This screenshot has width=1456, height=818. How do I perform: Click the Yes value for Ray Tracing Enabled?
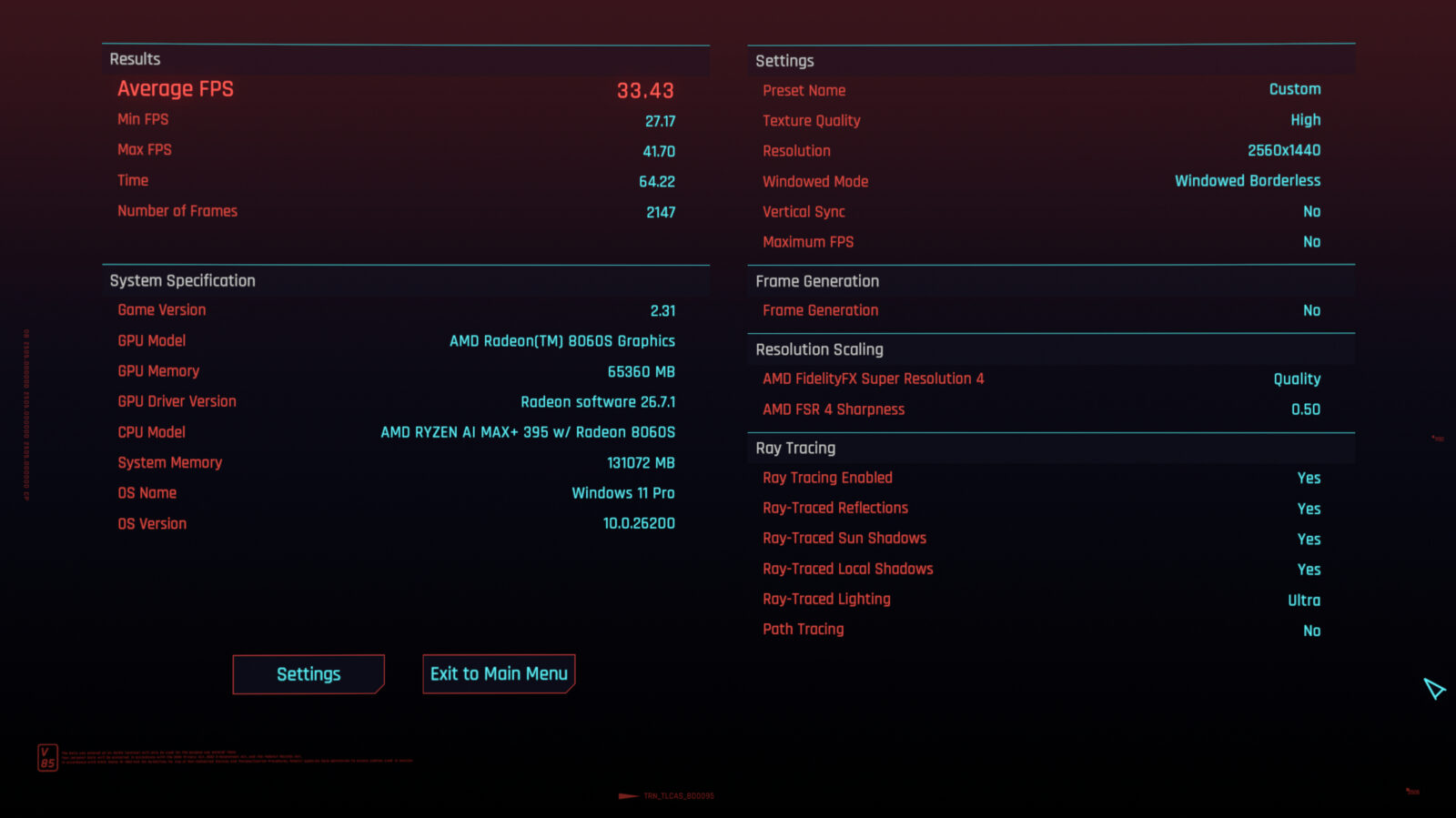(1309, 479)
